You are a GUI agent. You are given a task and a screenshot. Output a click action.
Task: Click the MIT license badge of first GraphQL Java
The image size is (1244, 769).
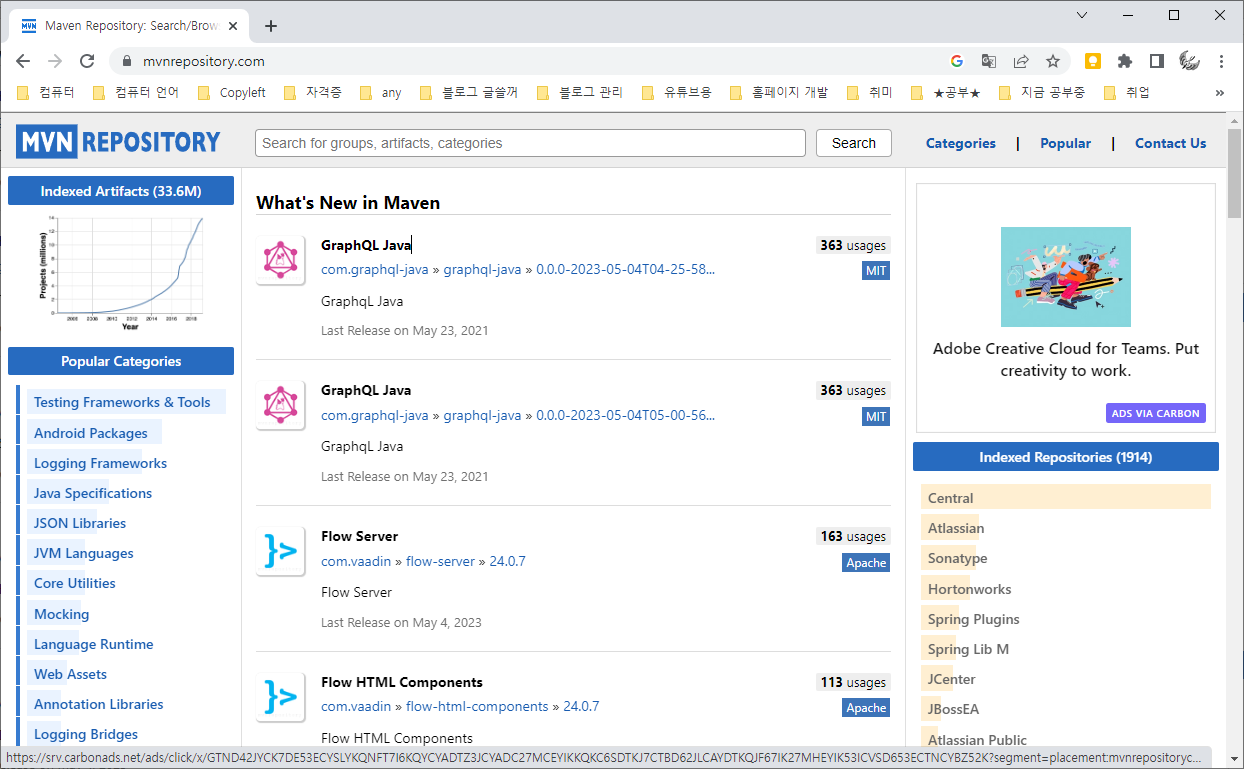click(x=876, y=271)
